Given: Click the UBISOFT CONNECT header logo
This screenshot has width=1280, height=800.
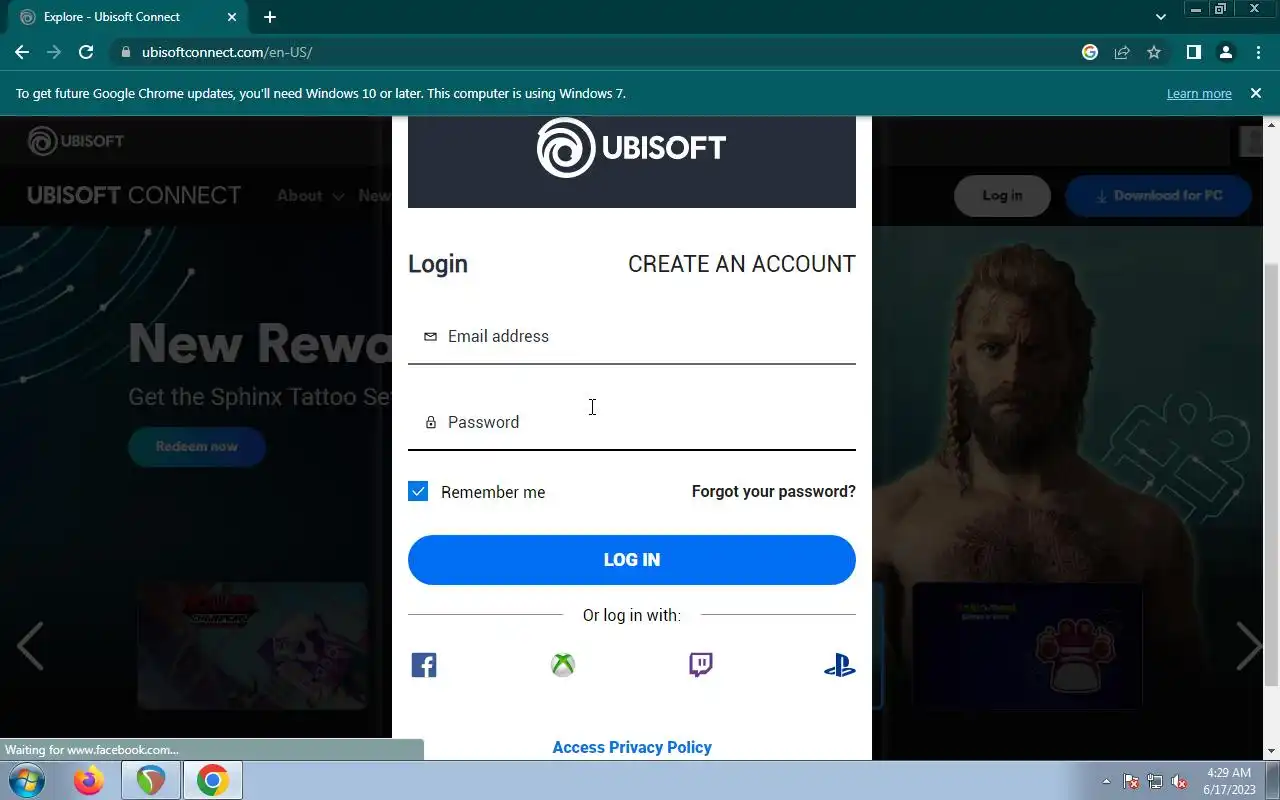Looking at the screenshot, I should [134, 196].
